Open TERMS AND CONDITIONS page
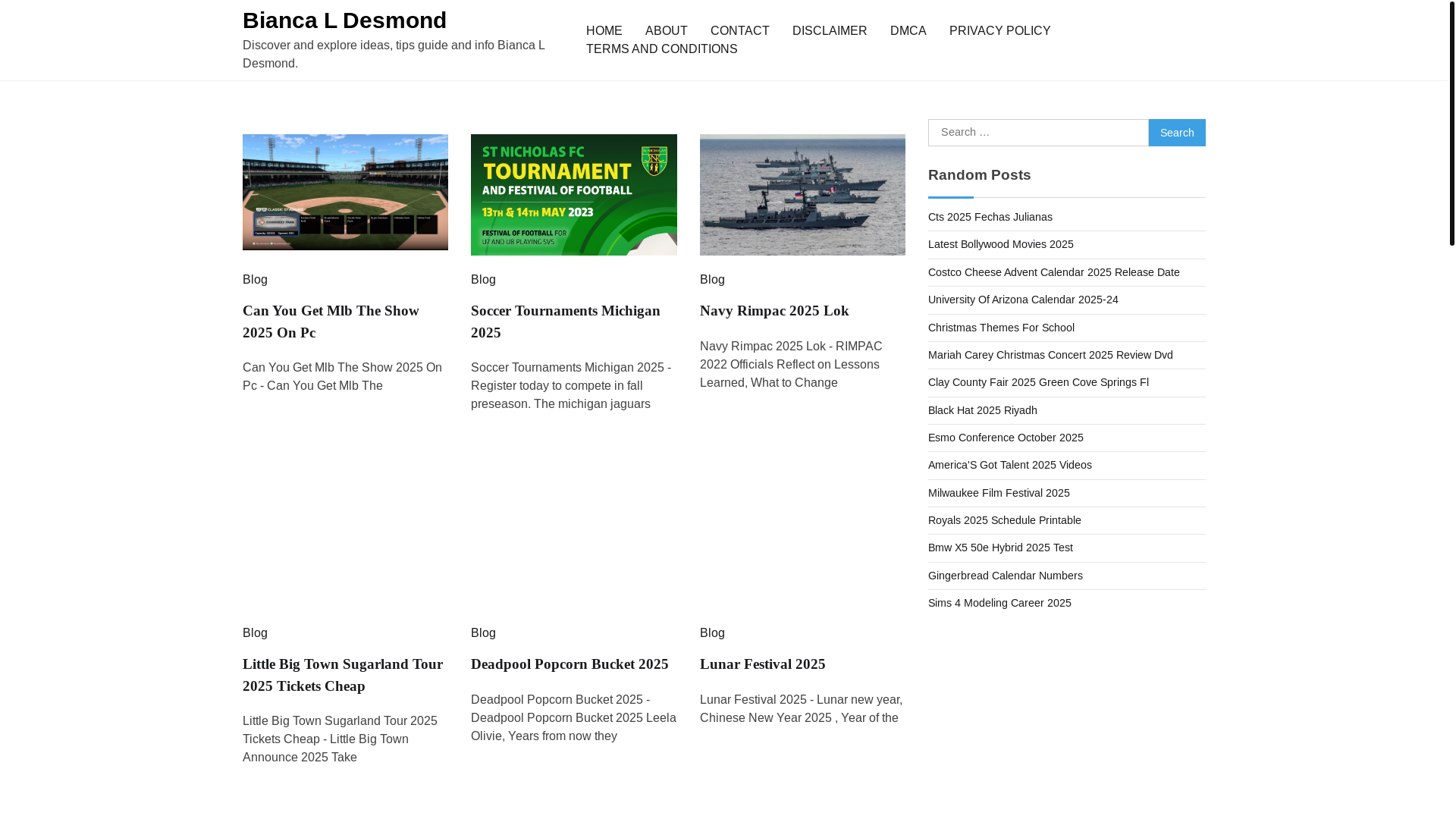The width and height of the screenshot is (1456, 819). [661, 49]
